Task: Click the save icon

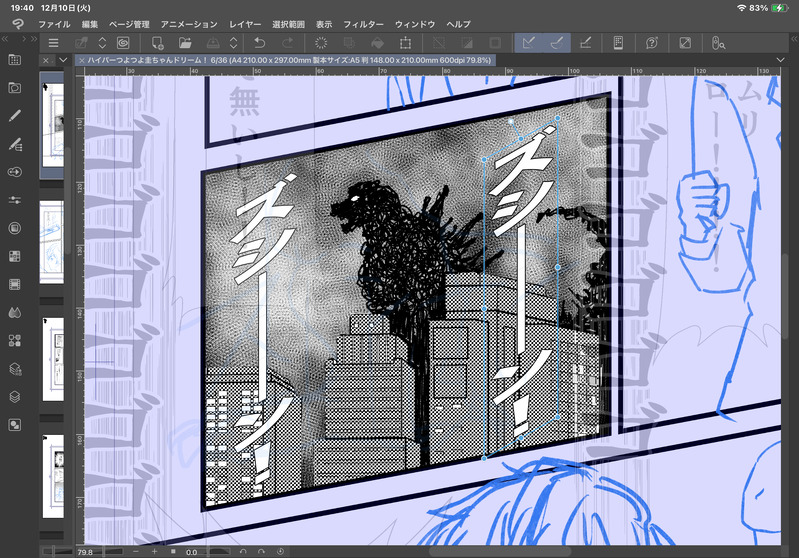Action: [x=213, y=43]
